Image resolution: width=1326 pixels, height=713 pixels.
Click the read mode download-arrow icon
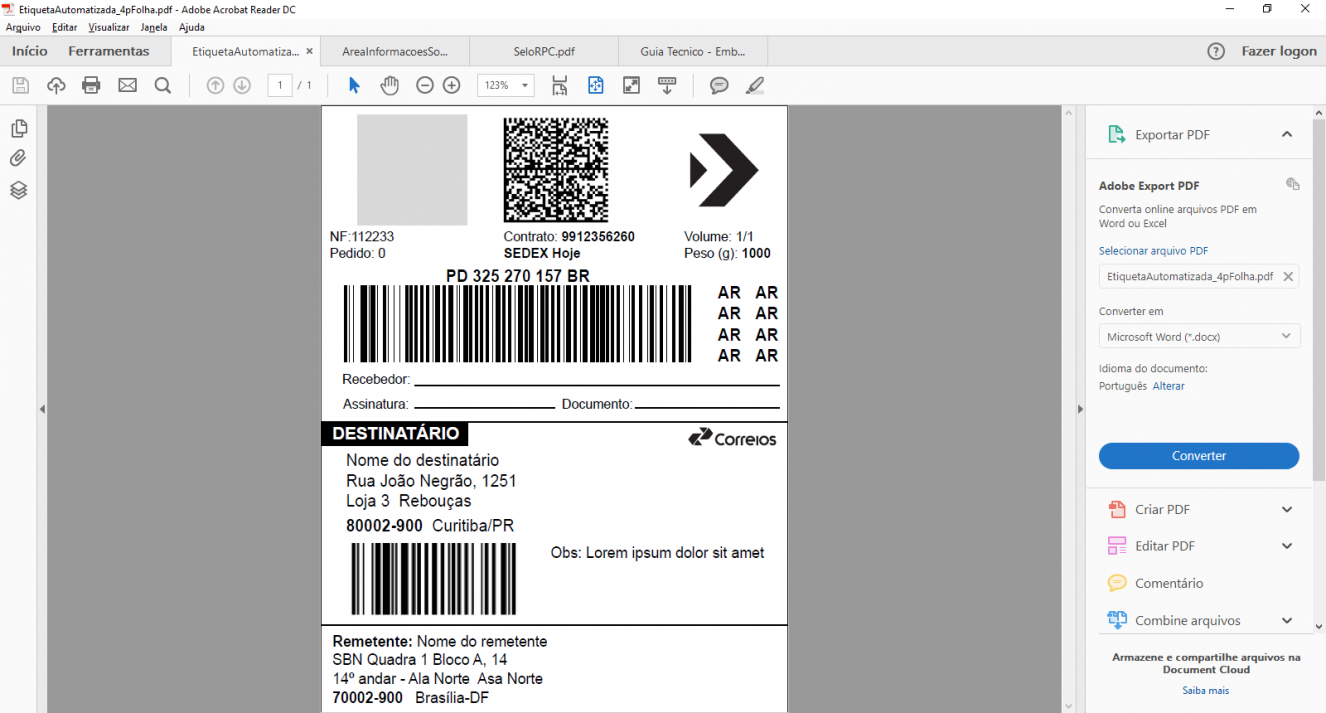point(668,86)
